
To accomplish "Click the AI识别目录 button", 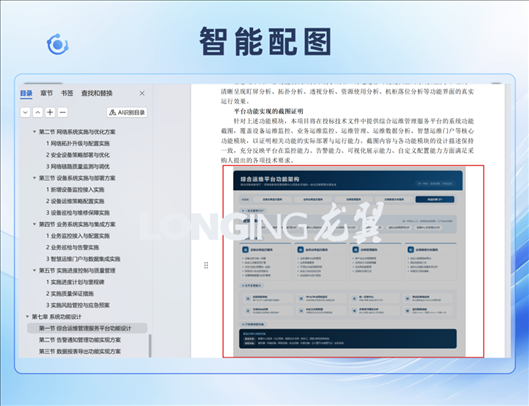I will pyautogui.click(x=127, y=112).
